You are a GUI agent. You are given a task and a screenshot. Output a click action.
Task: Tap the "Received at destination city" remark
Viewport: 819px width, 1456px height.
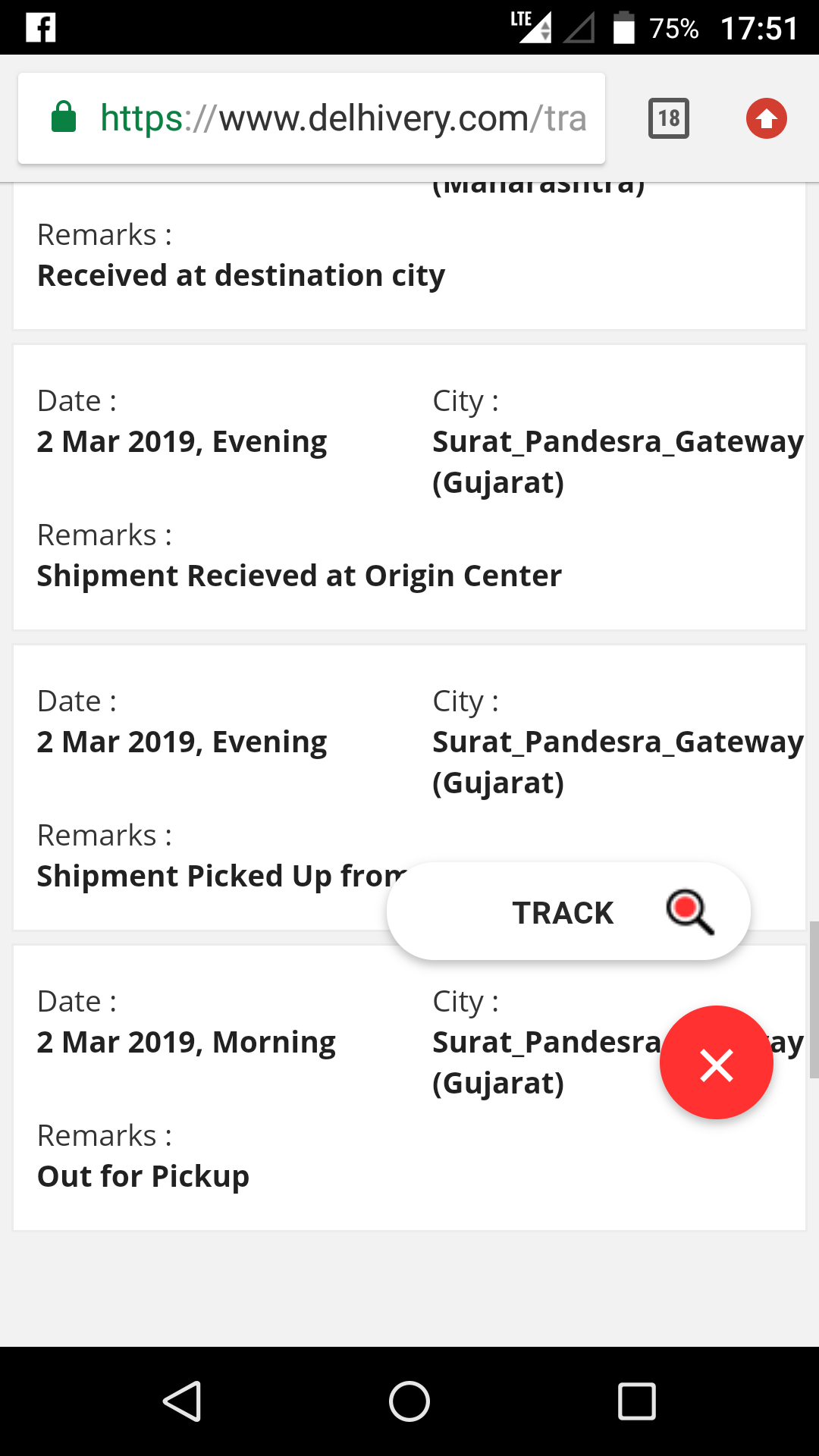click(x=241, y=275)
